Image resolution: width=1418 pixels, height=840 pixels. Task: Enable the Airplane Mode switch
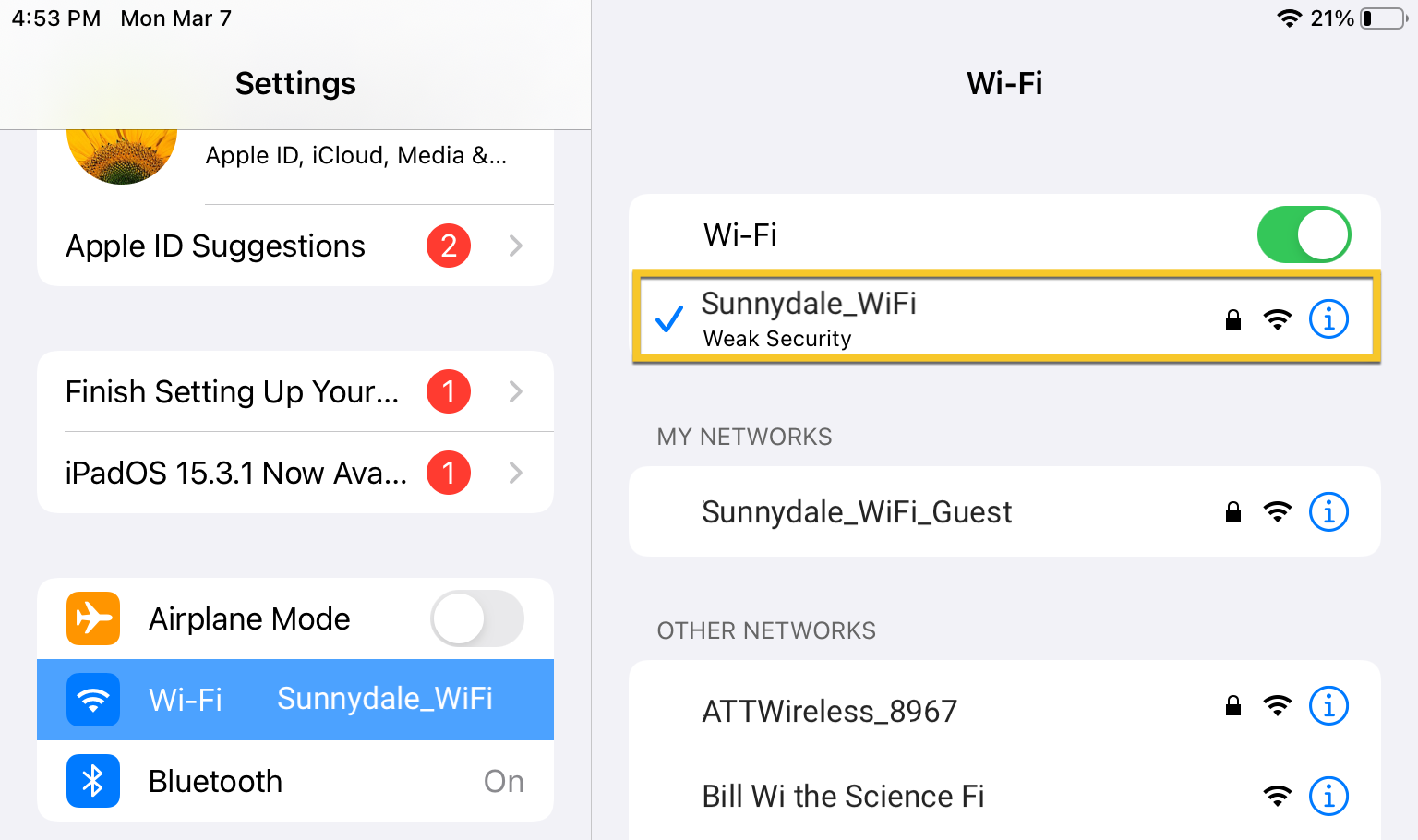point(476,618)
